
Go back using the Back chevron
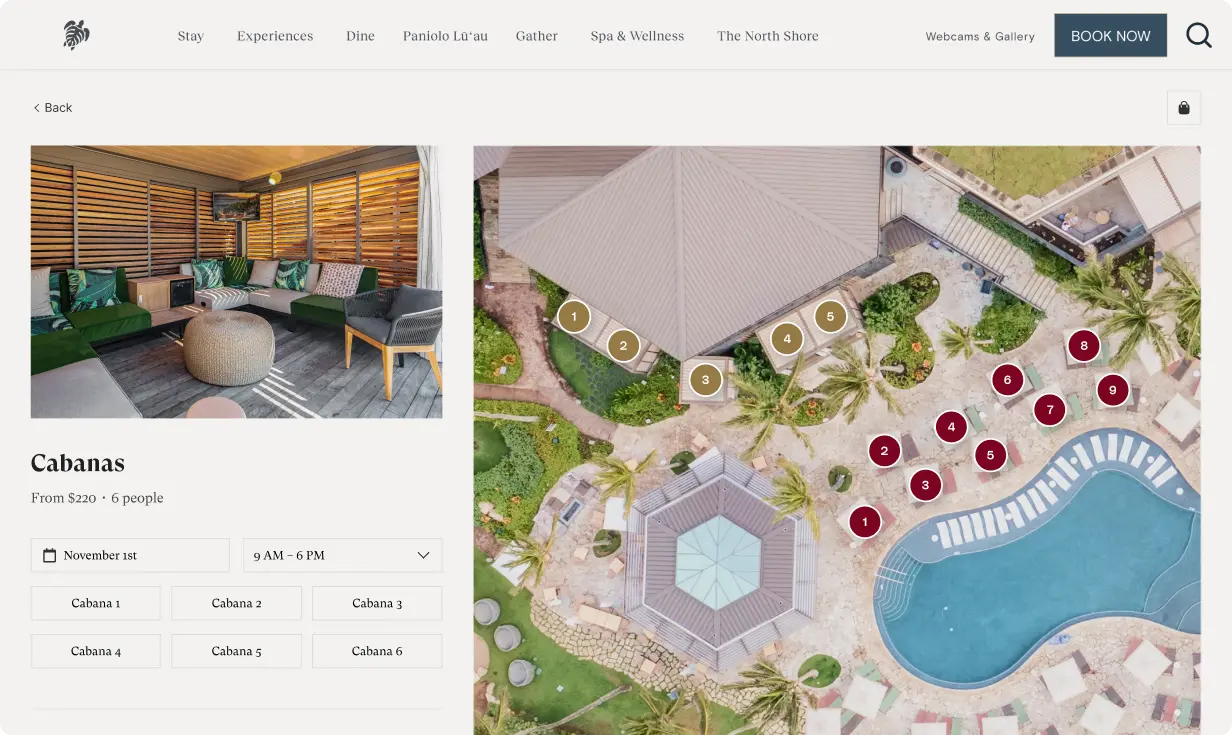[x=52, y=108]
